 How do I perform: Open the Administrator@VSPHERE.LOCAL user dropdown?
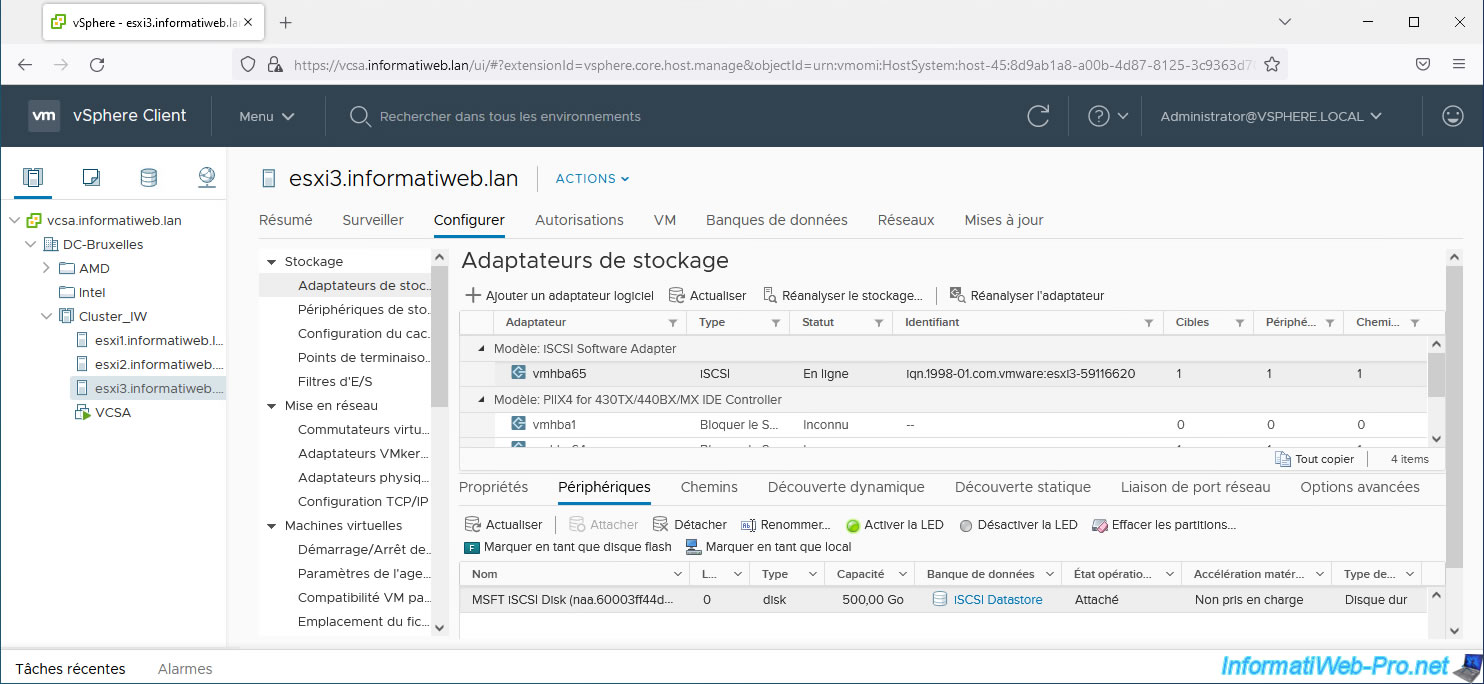(x=1270, y=116)
